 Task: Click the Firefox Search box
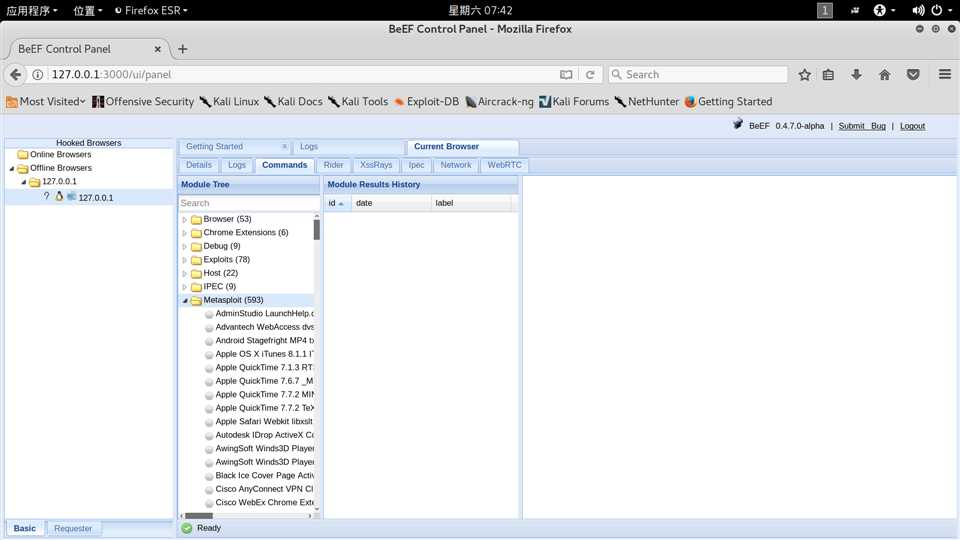click(698, 74)
